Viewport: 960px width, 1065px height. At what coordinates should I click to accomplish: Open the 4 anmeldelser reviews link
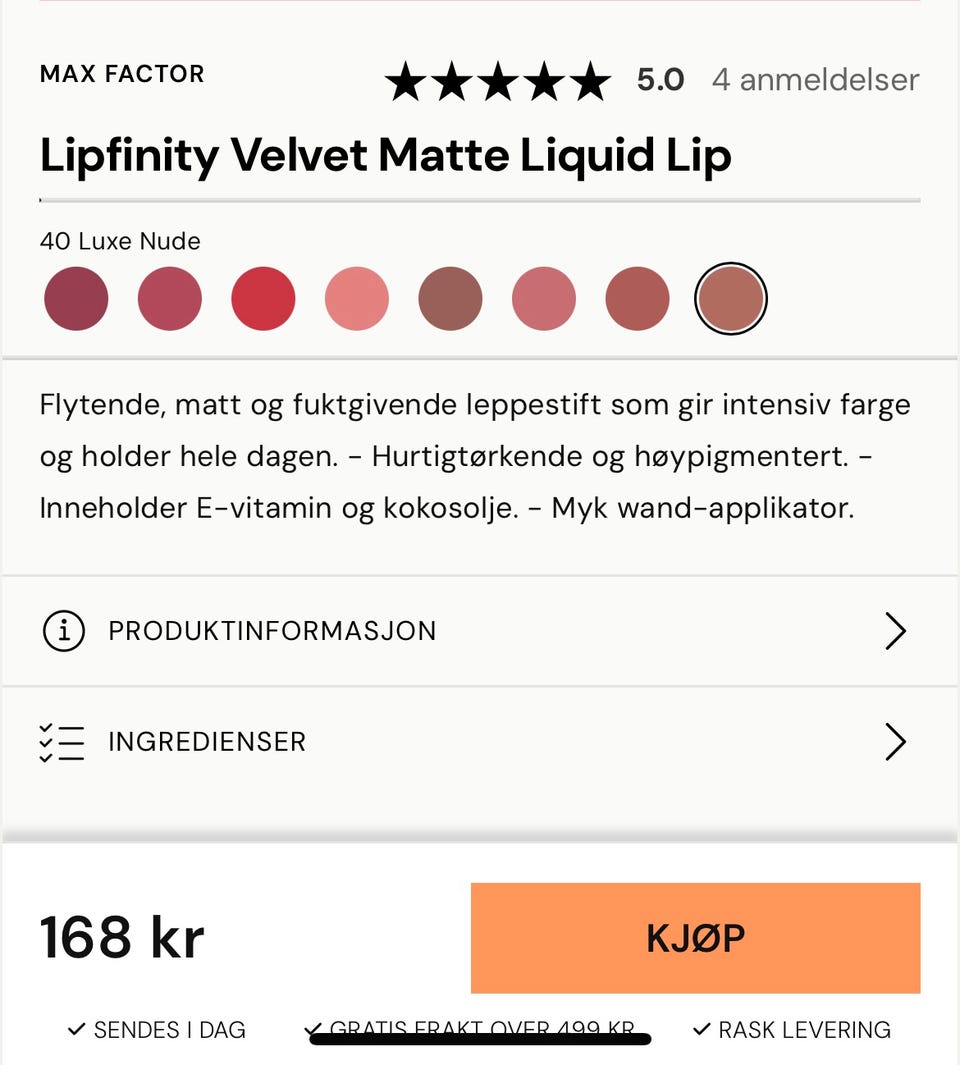tap(815, 80)
